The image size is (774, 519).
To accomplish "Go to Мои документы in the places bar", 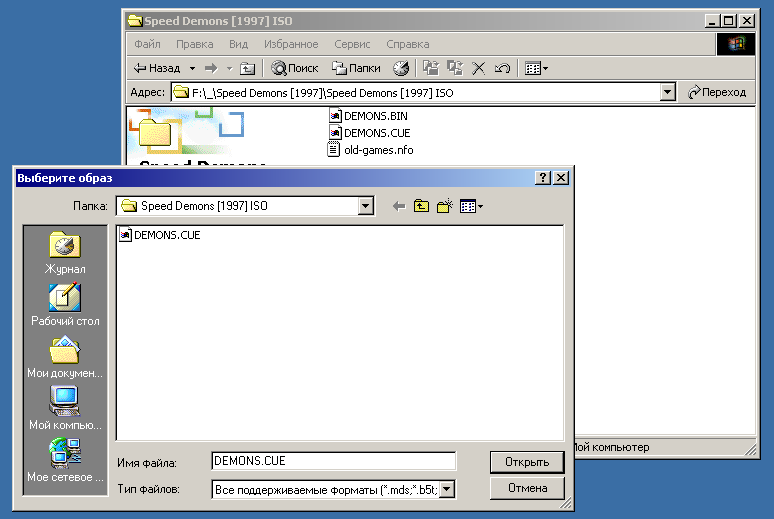I will (65, 357).
